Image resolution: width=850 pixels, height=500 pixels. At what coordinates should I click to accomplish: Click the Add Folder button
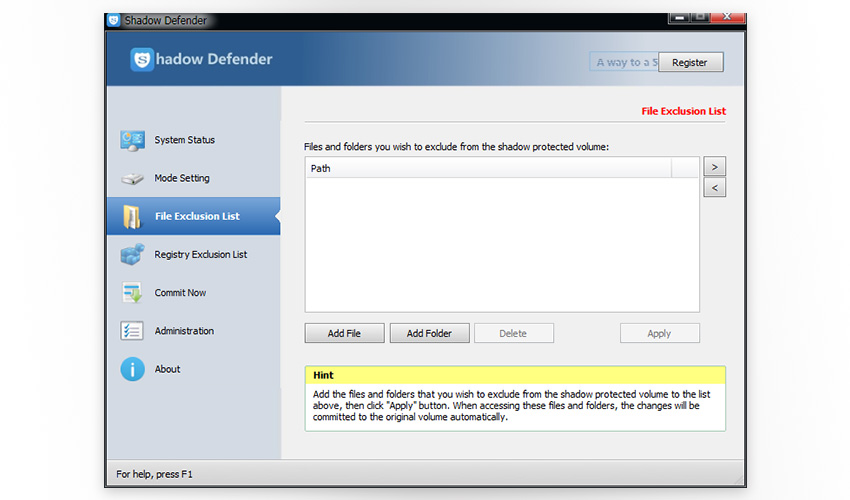click(x=429, y=334)
